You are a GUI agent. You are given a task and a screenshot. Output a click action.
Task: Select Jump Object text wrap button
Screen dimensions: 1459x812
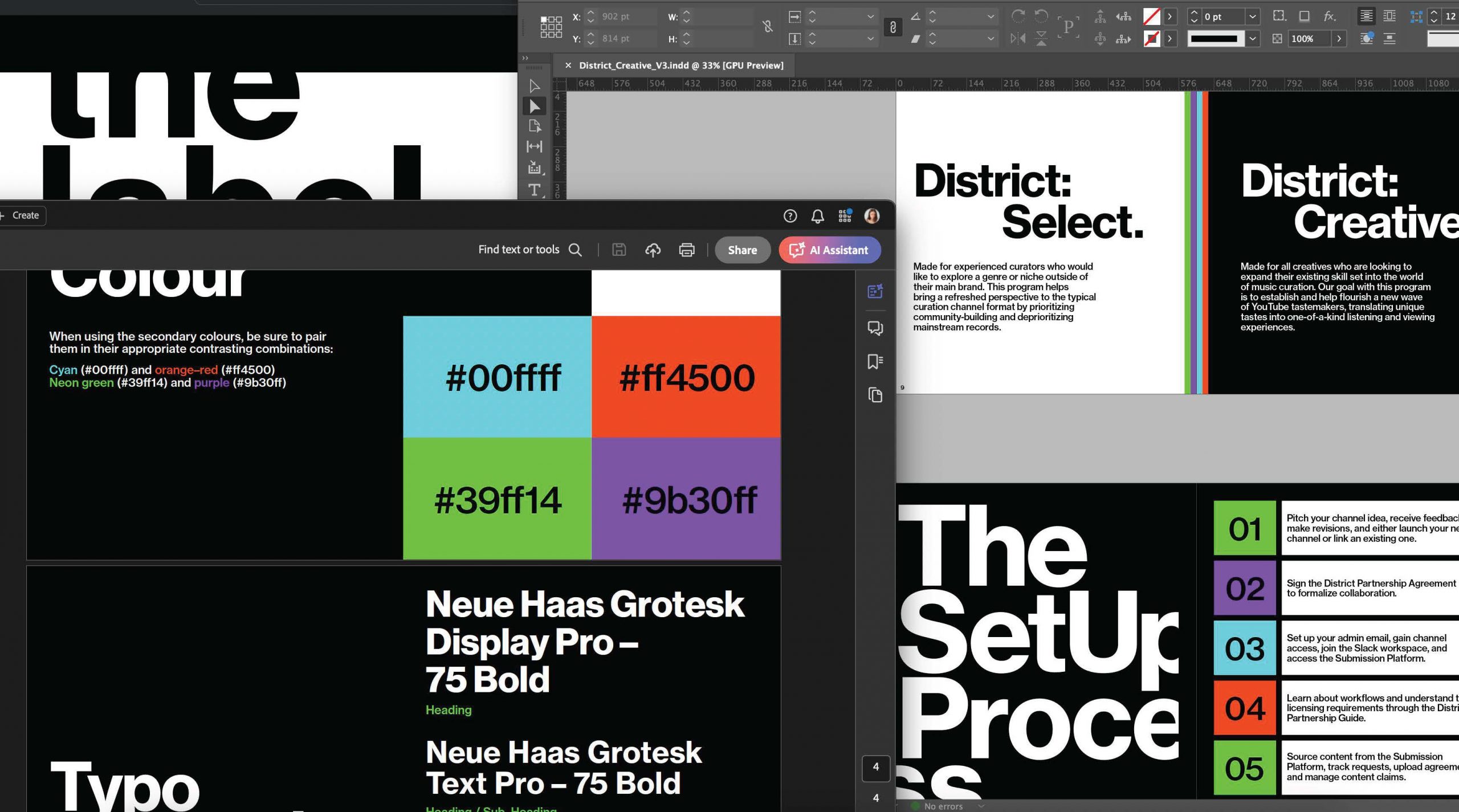tap(1389, 39)
